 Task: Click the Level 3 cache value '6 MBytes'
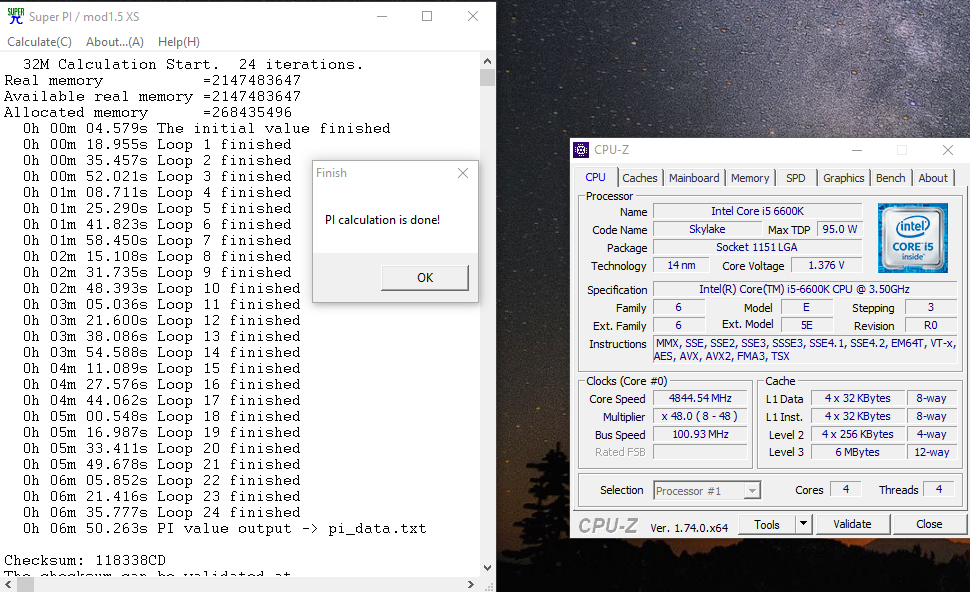click(x=857, y=453)
